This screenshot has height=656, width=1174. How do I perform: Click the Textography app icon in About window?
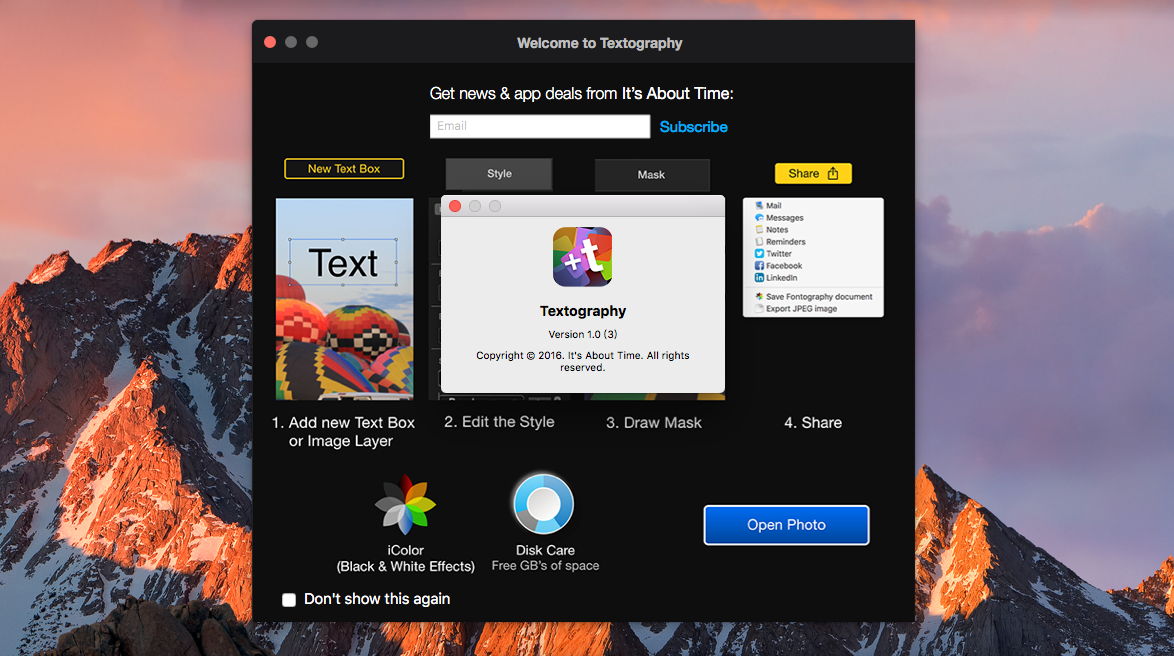click(583, 257)
